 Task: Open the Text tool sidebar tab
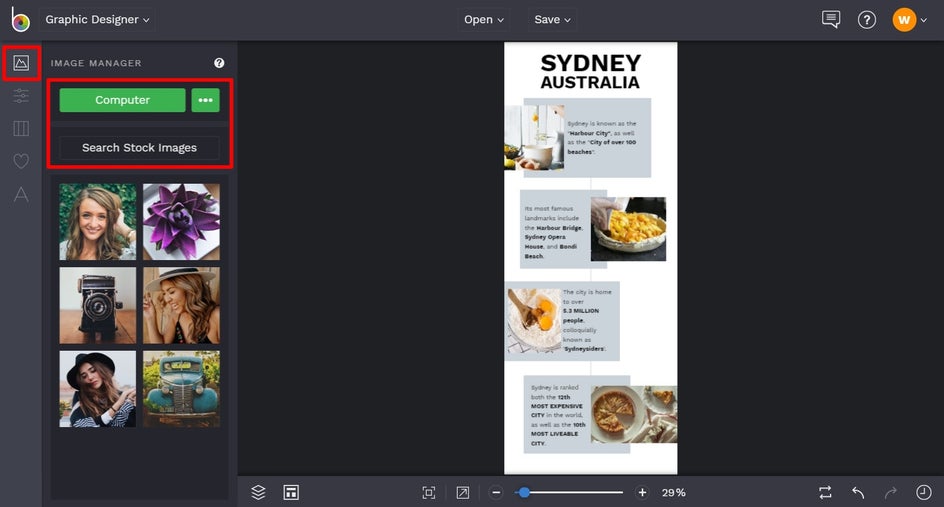click(x=21, y=194)
